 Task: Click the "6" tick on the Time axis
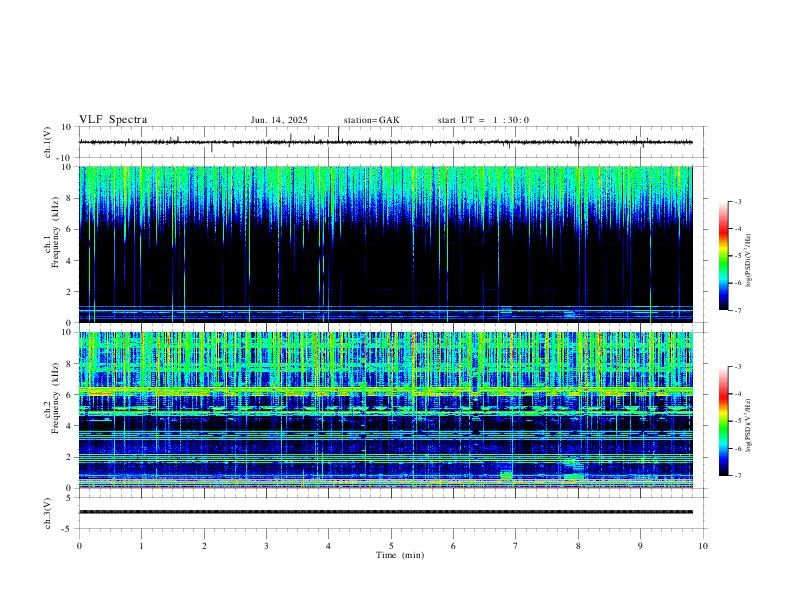pos(453,546)
